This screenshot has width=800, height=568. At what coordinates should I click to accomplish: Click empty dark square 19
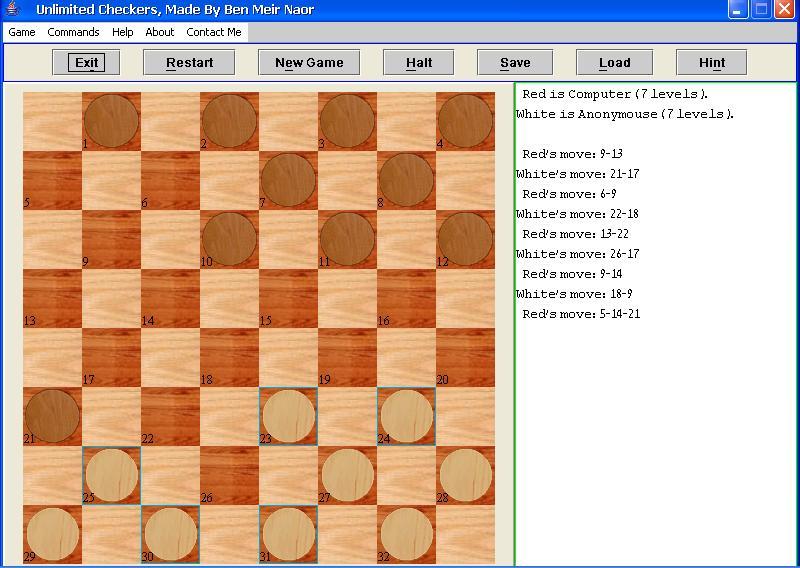pos(347,357)
